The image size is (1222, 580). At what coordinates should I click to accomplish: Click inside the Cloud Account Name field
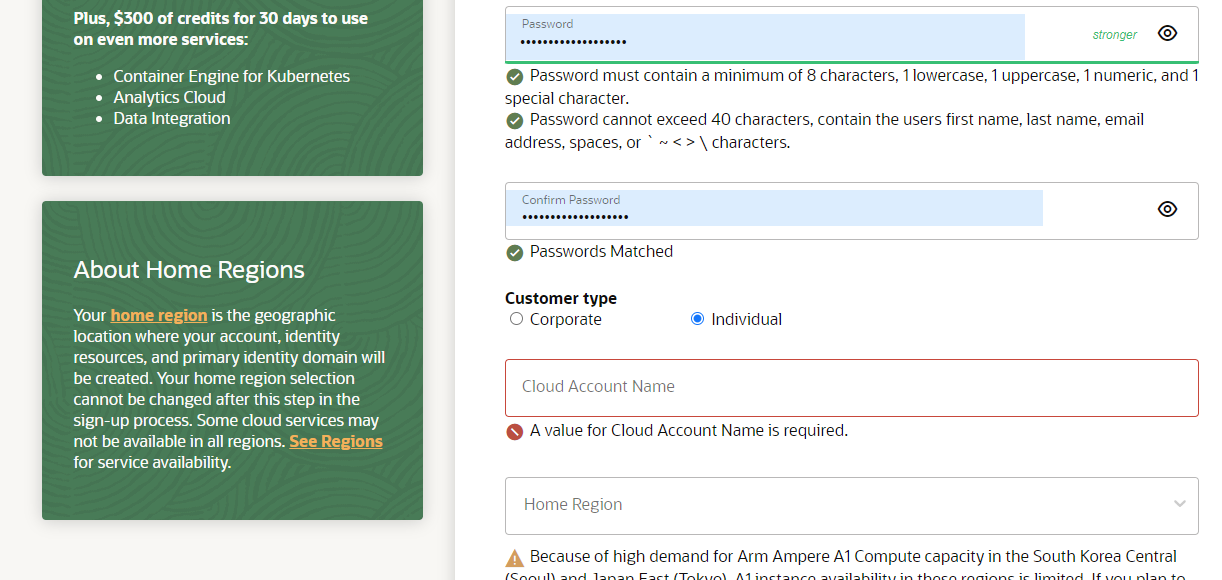click(x=851, y=386)
